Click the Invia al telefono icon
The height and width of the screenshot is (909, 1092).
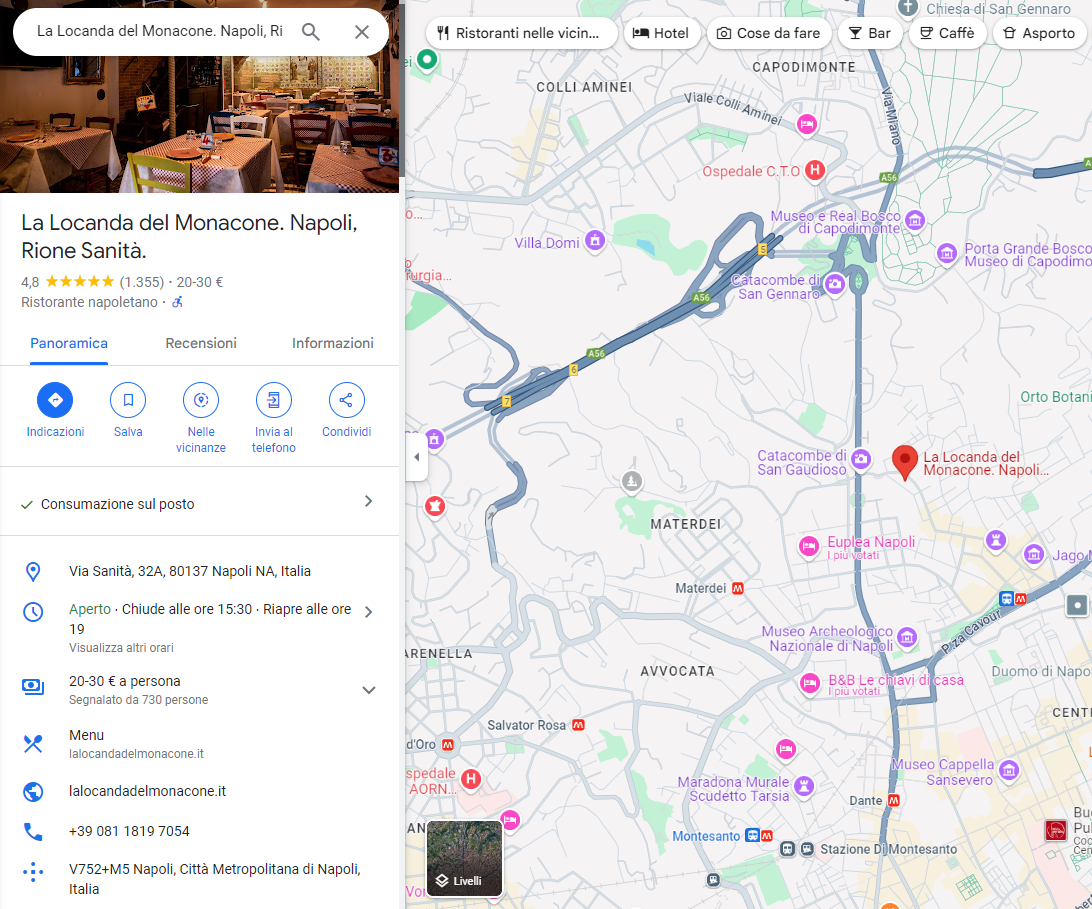point(273,402)
